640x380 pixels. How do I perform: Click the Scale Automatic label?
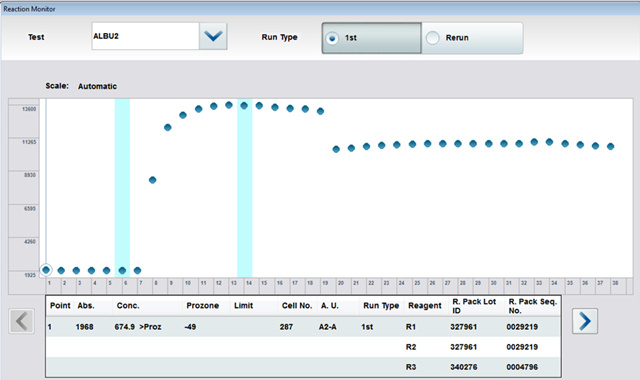click(x=81, y=86)
